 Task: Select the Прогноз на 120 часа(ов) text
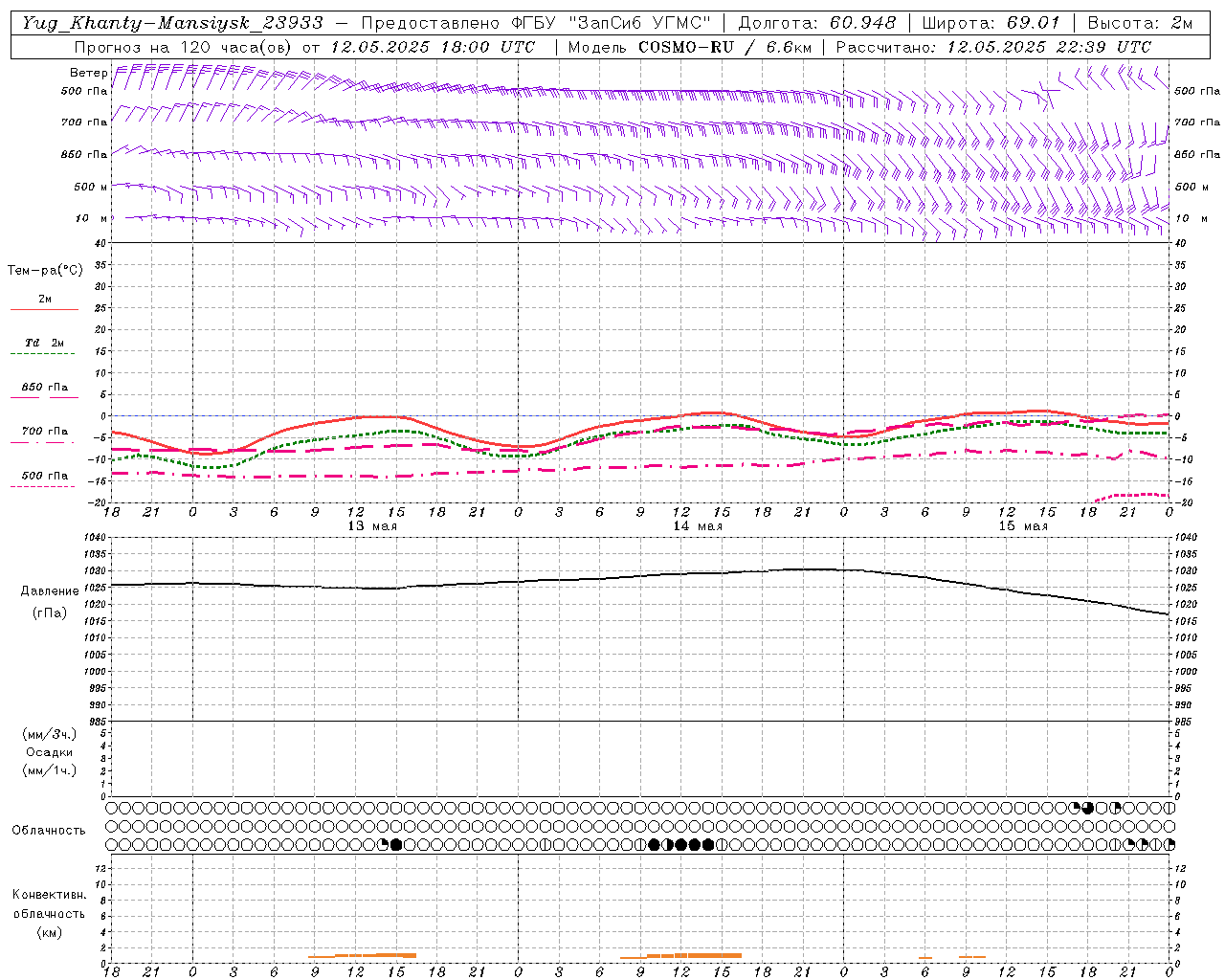coord(185,47)
